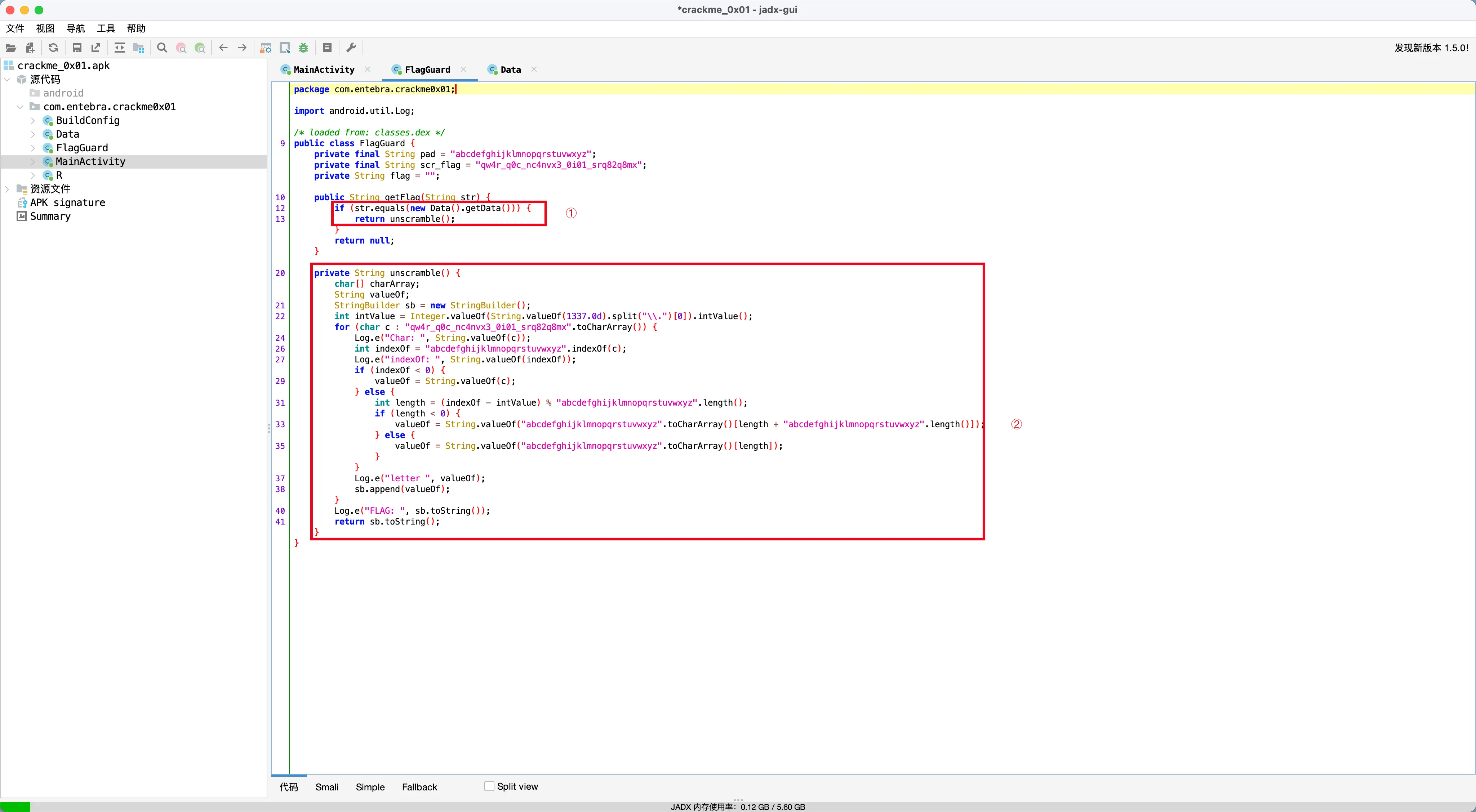The image size is (1476, 812).
Task: Expand the BuildConfig class node
Action: point(33,120)
